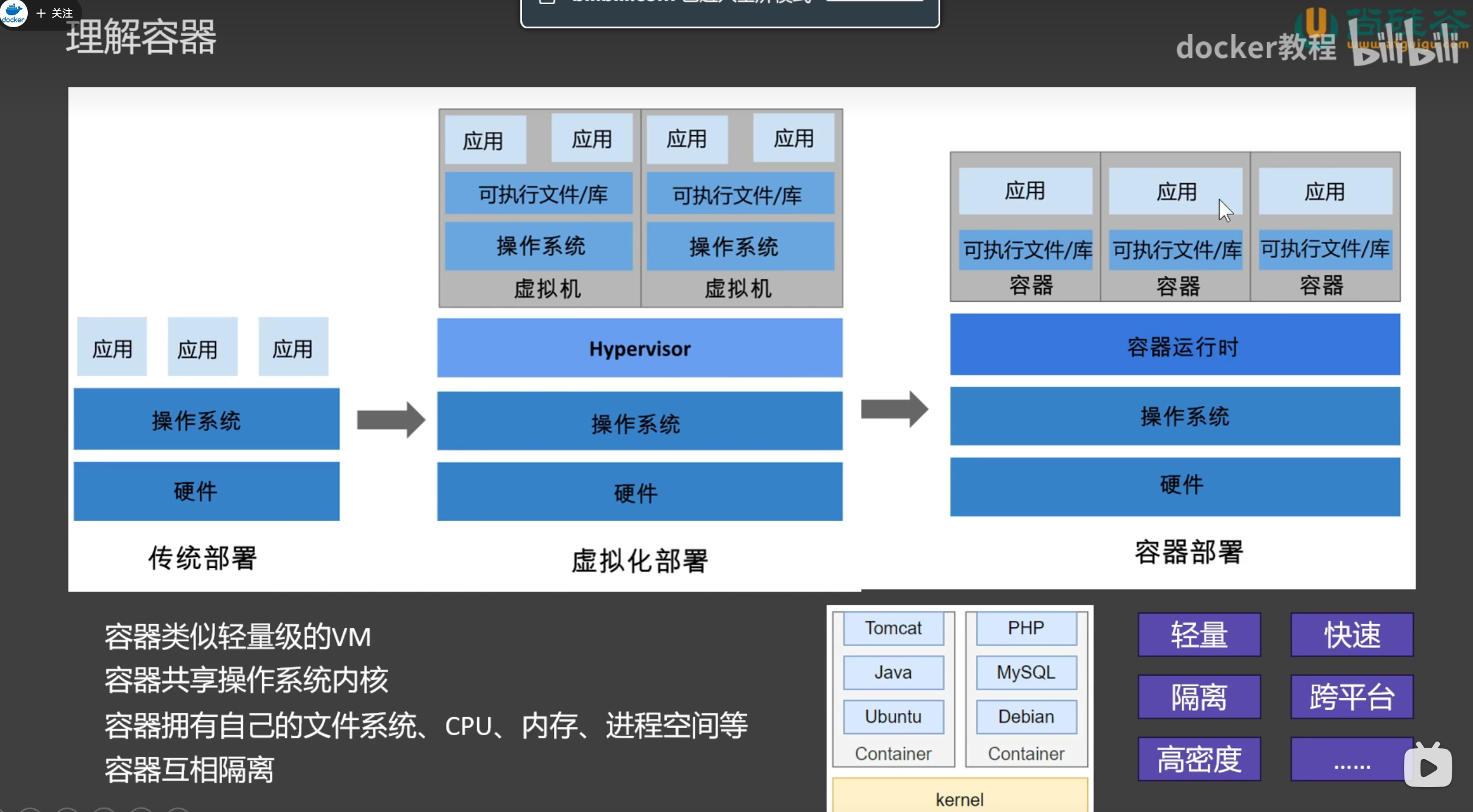This screenshot has height=812, width=1473.
Task: Click the 轻量 purple tag
Action: tap(1199, 635)
